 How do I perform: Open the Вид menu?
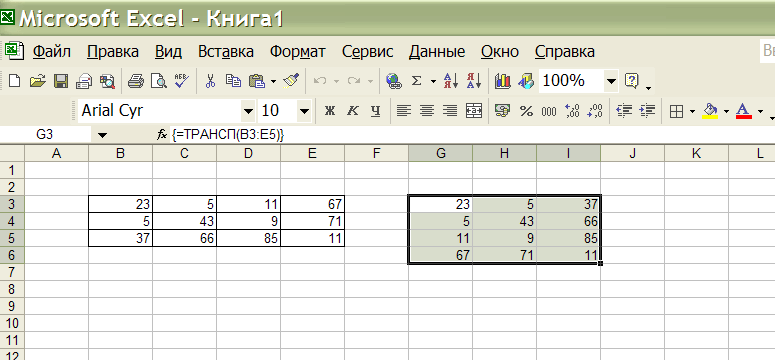click(x=169, y=51)
